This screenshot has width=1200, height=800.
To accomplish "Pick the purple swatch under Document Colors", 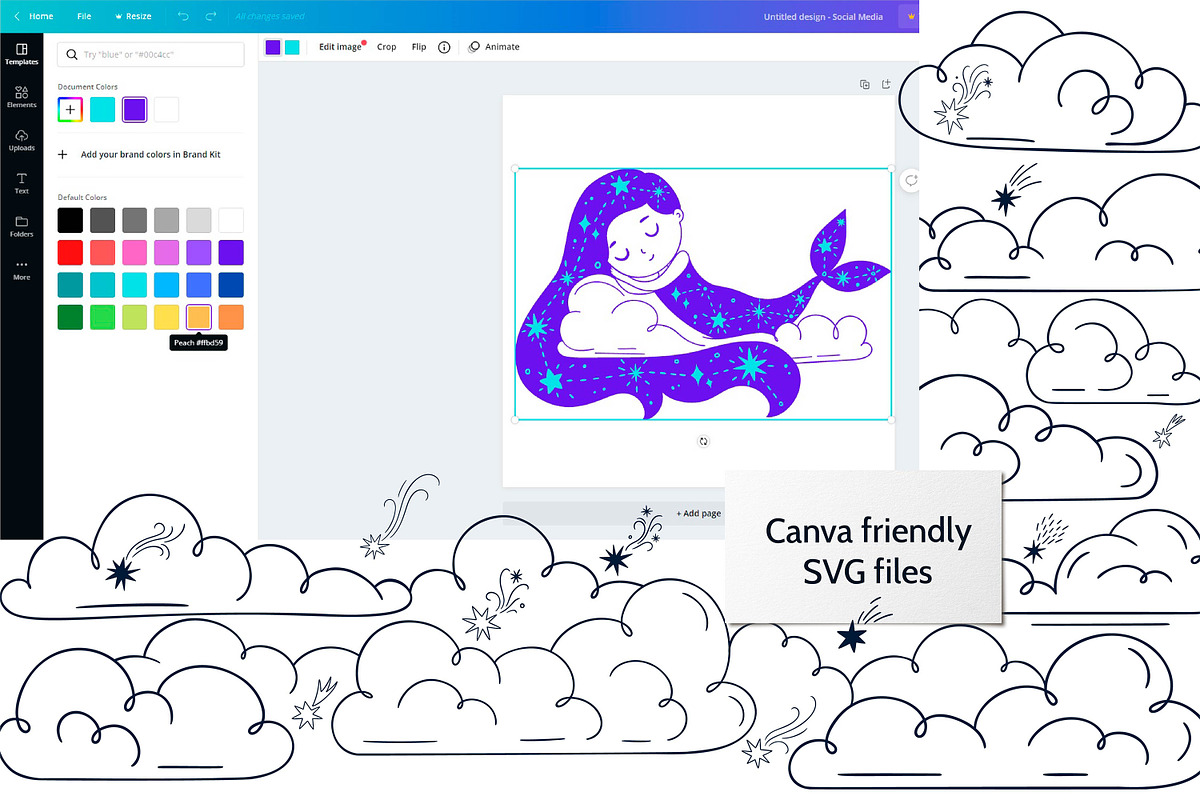I will tap(135, 110).
